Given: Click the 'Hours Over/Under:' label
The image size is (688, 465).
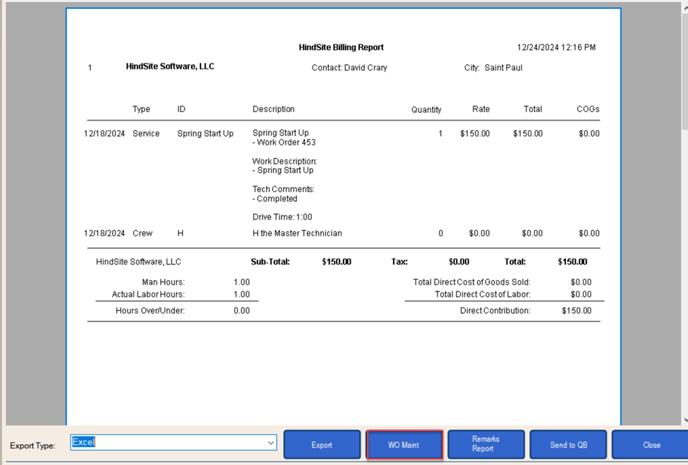Looking at the screenshot, I should pyautogui.click(x=150, y=311).
